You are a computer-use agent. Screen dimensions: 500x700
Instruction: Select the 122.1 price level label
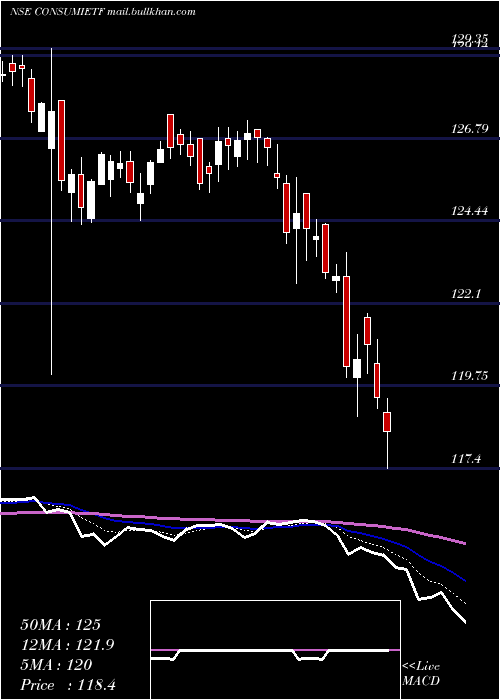466,294
